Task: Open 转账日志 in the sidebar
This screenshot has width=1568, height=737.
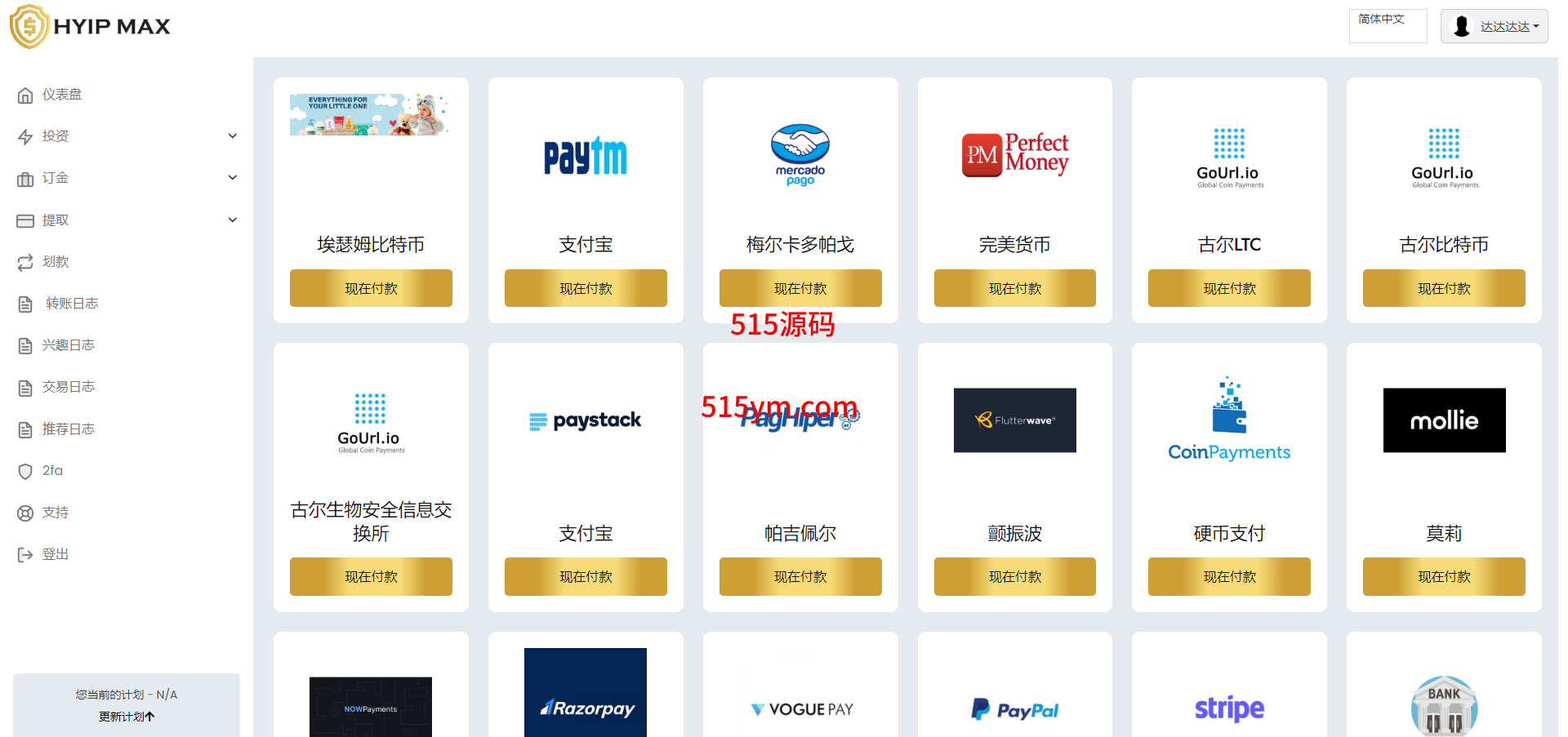Action: coord(72,304)
